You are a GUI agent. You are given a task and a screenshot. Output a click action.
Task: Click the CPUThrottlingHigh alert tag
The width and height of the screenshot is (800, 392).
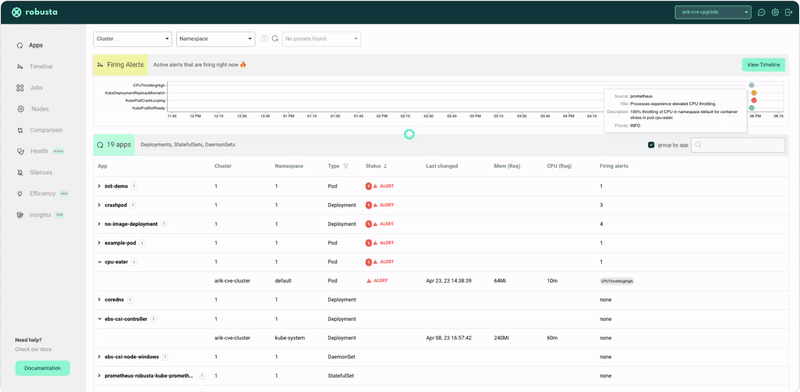click(x=617, y=281)
